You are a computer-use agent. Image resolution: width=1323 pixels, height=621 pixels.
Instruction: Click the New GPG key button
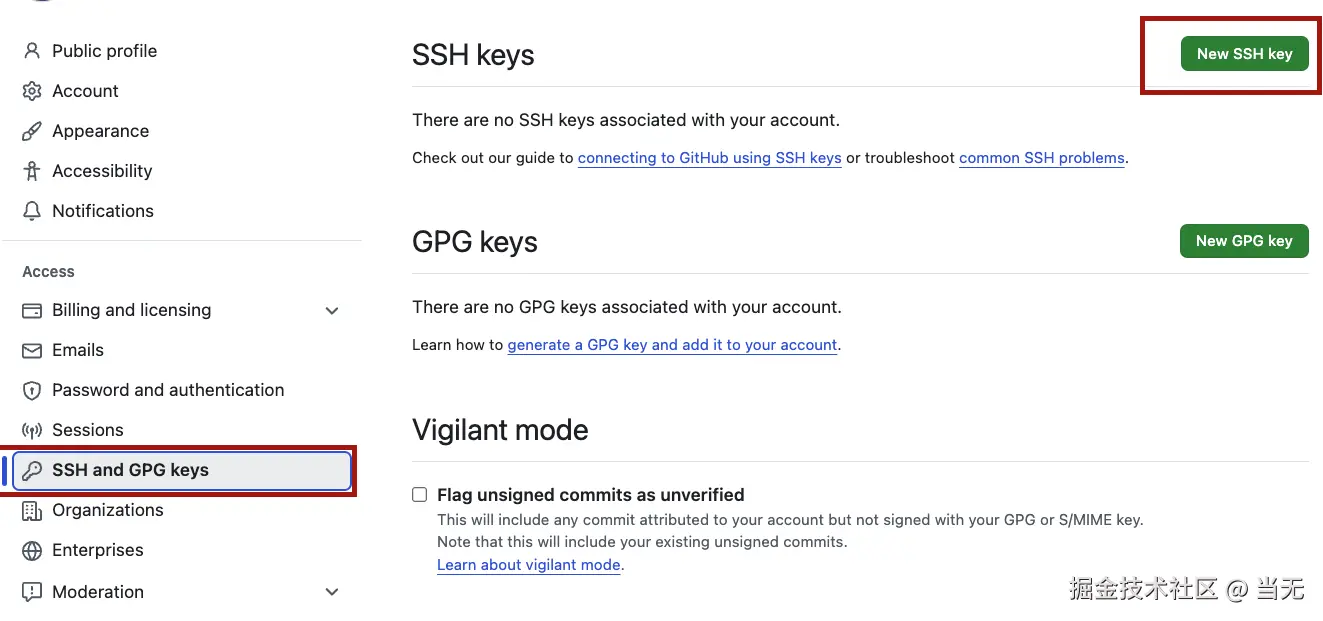(x=1244, y=240)
